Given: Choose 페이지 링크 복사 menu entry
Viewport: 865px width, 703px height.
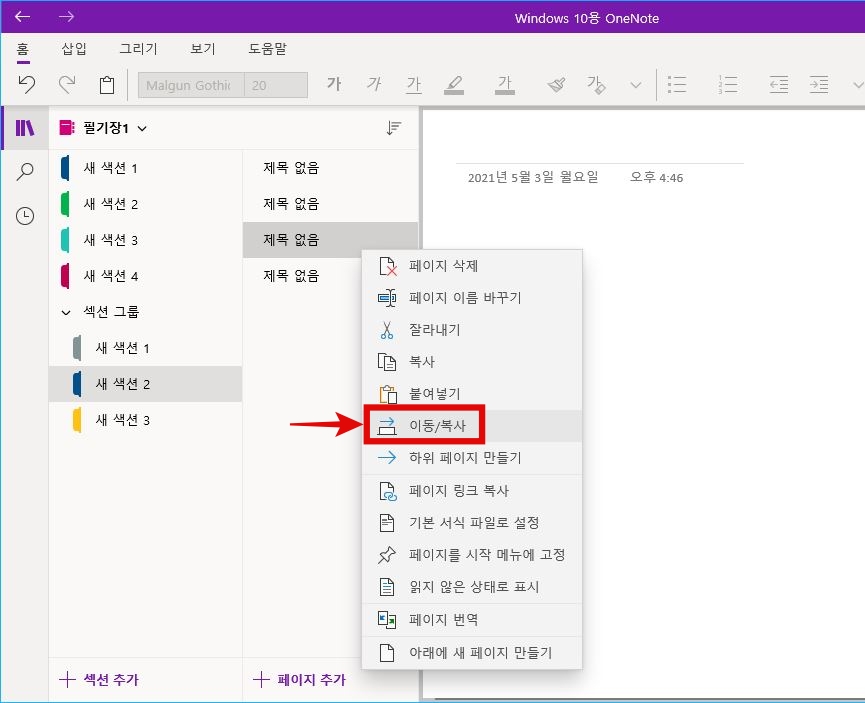Looking at the screenshot, I should (472, 491).
